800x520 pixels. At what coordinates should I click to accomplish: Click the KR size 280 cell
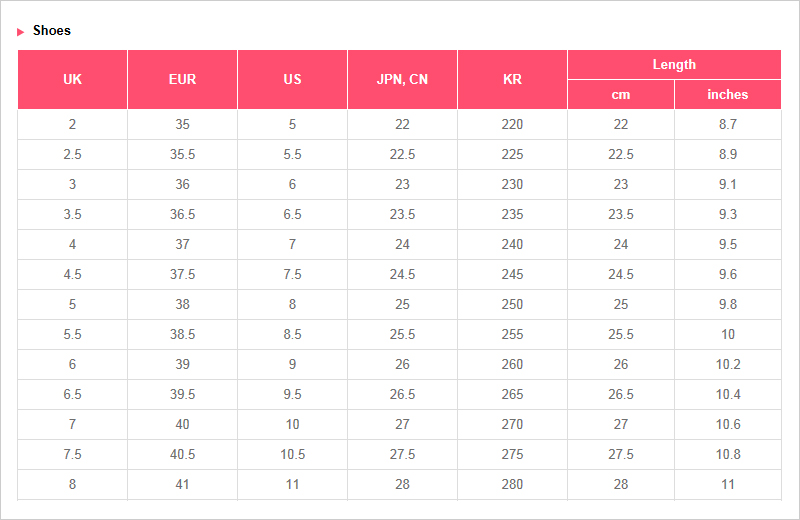512,484
